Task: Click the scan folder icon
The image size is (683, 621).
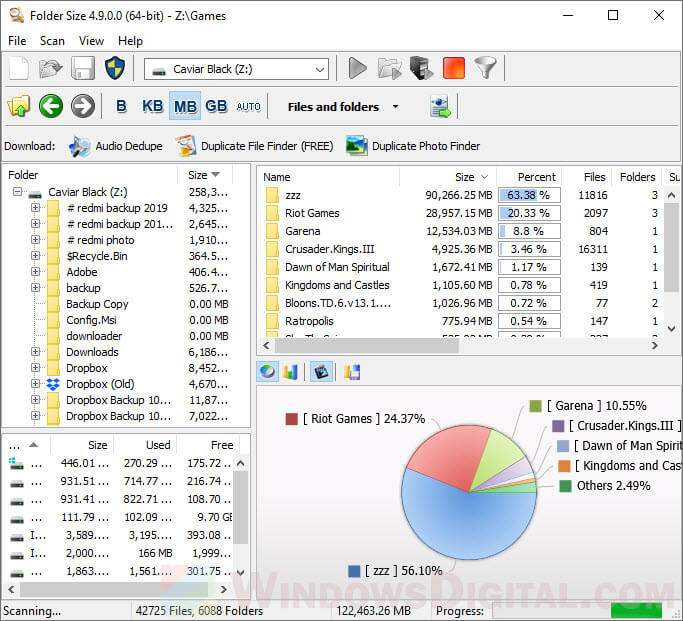Action: 390,68
